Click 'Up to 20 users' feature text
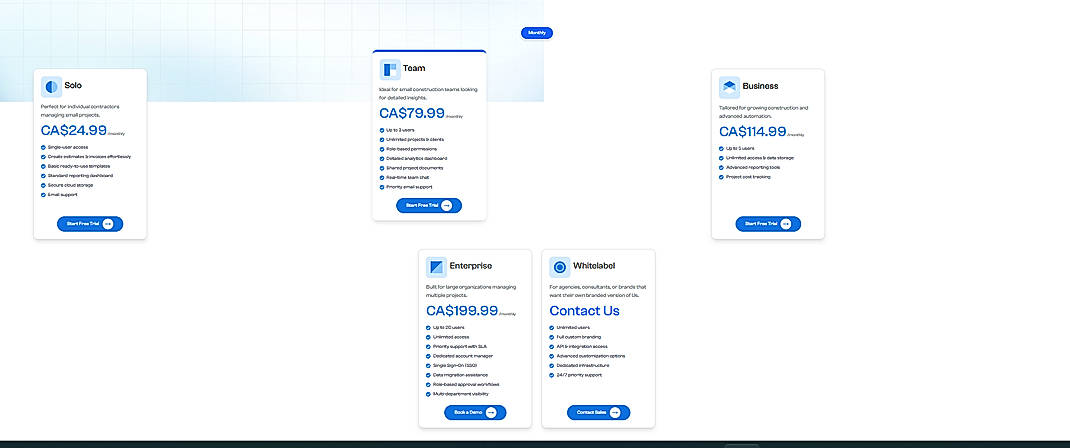Image resolution: width=1070 pixels, height=448 pixels. click(448, 327)
